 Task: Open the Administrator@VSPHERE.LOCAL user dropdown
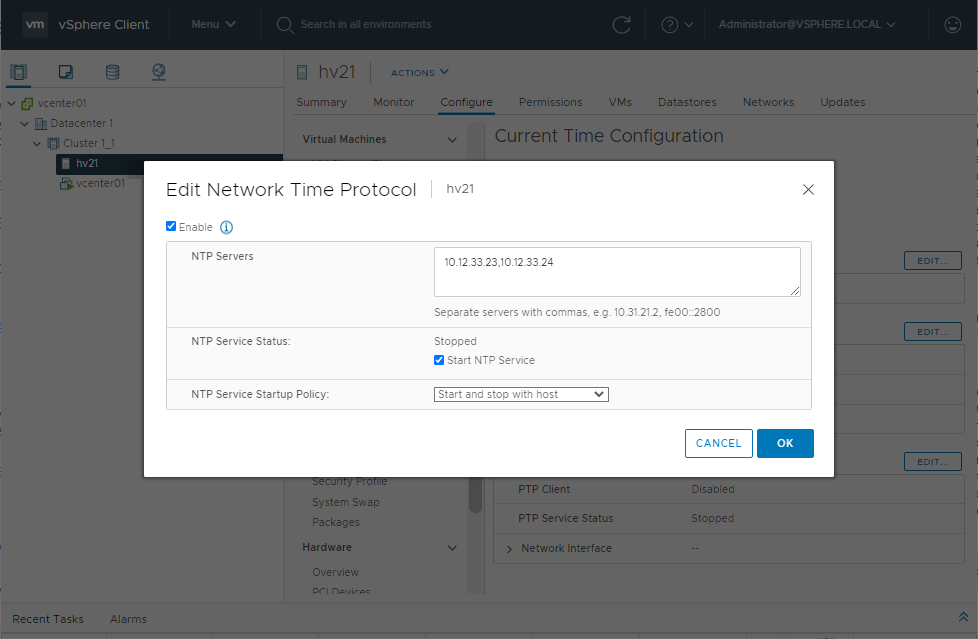(806, 24)
